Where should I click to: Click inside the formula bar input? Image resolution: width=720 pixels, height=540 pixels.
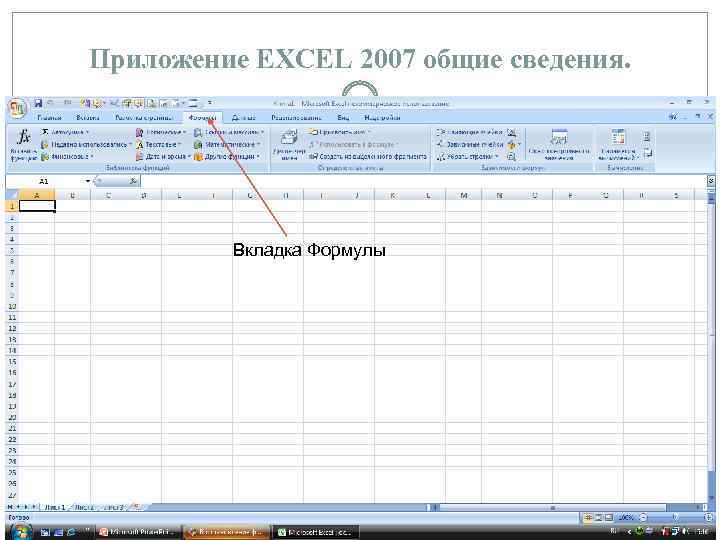422,181
